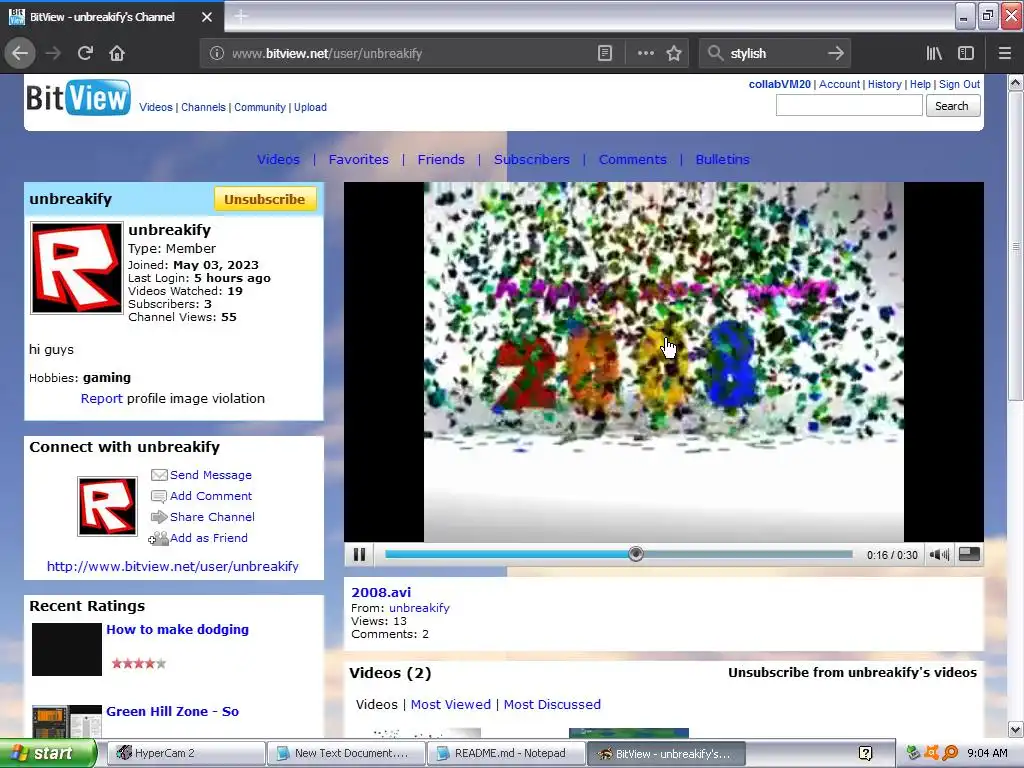Screen dimensions: 1024x768
Task: Open the Favorites channel tab
Action: [x=359, y=159]
